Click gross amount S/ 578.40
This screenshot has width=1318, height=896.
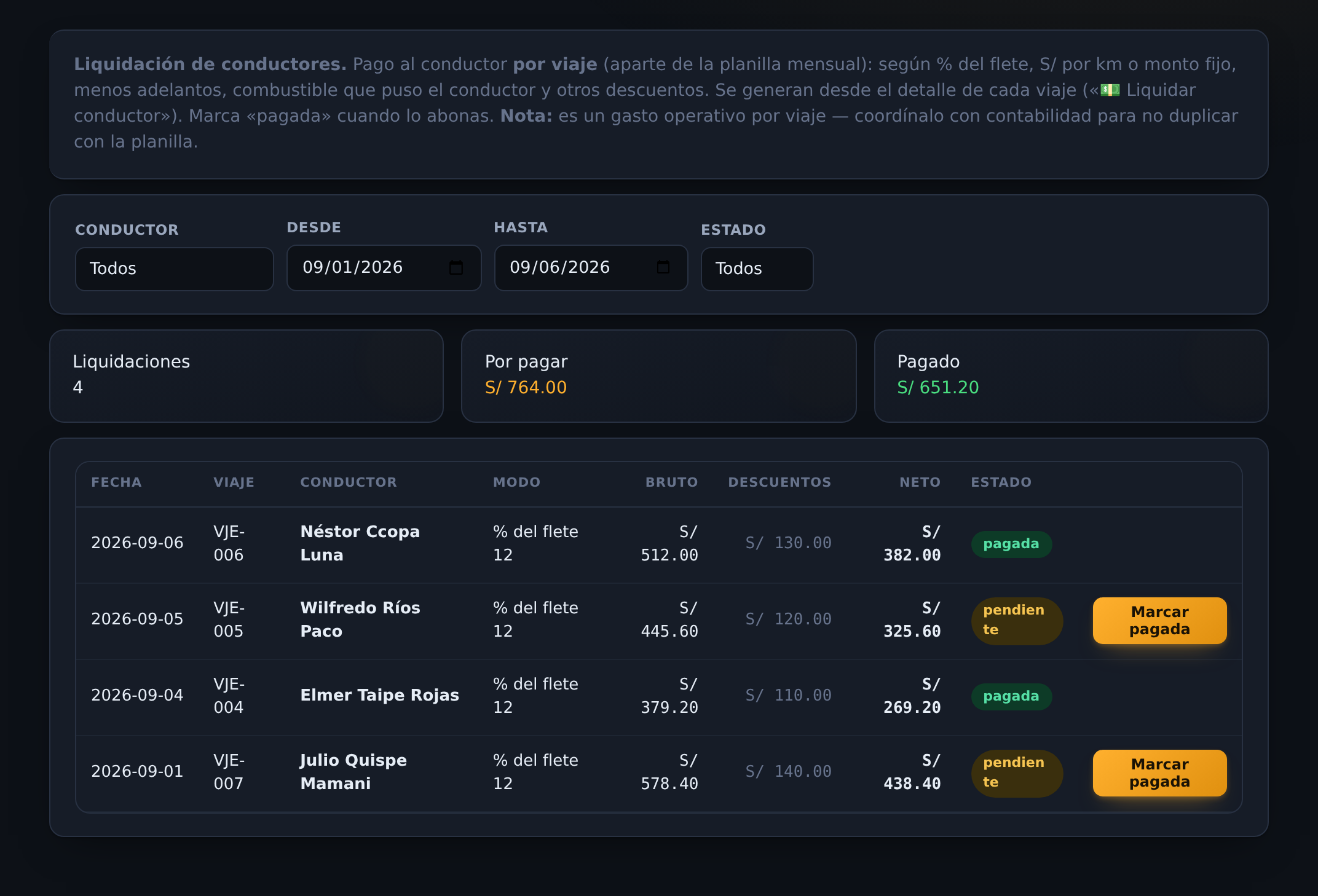(669, 772)
